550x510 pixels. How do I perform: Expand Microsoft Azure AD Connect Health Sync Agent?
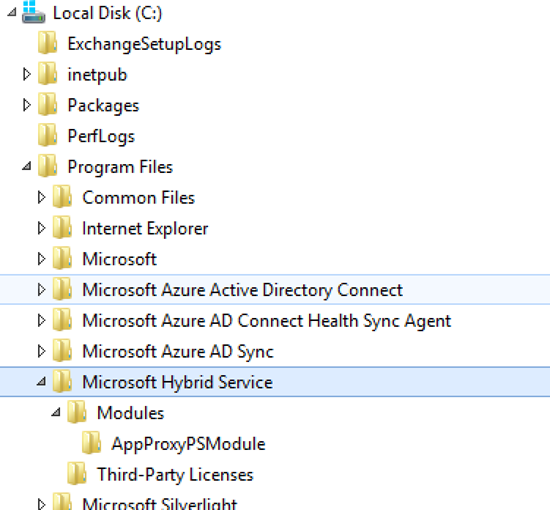[41, 320]
